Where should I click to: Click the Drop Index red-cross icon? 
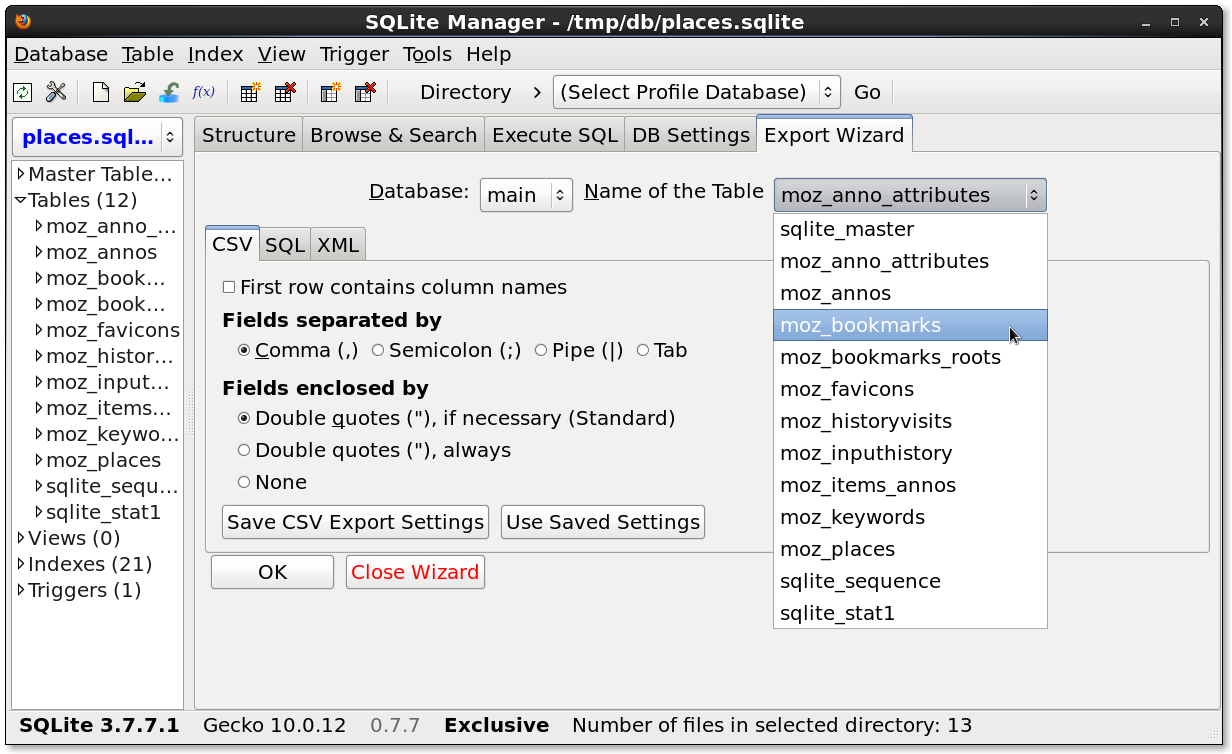365,92
